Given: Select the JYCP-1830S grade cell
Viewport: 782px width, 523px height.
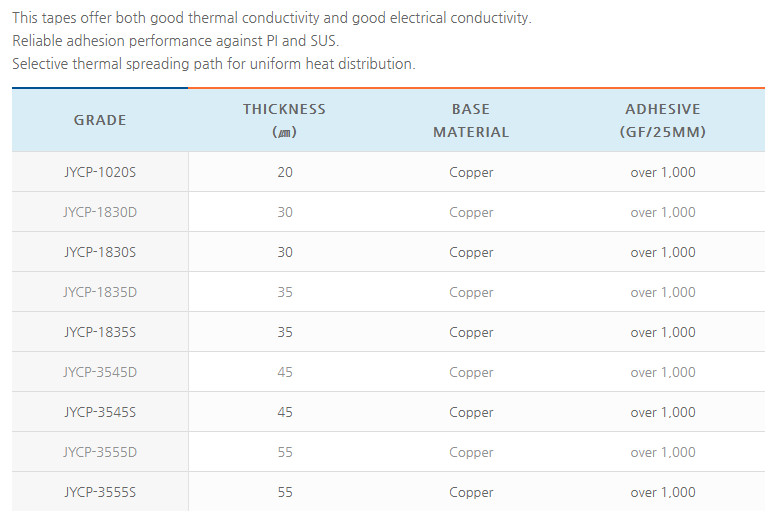Looking at the screenshot, I should 100,252.
